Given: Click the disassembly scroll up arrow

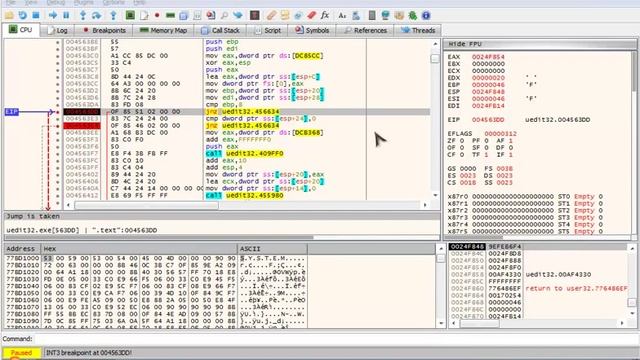Looking at the screenshot, I should pos(435,44).
